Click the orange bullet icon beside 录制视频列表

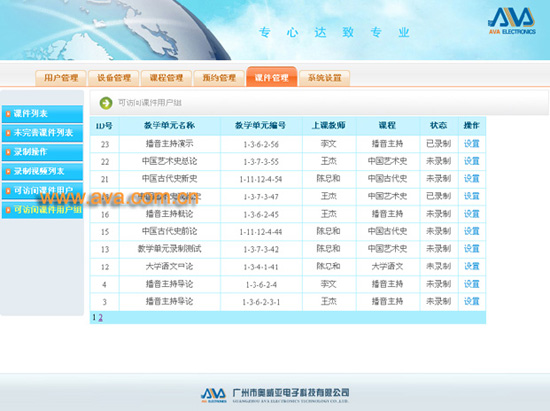click(8, 171)
